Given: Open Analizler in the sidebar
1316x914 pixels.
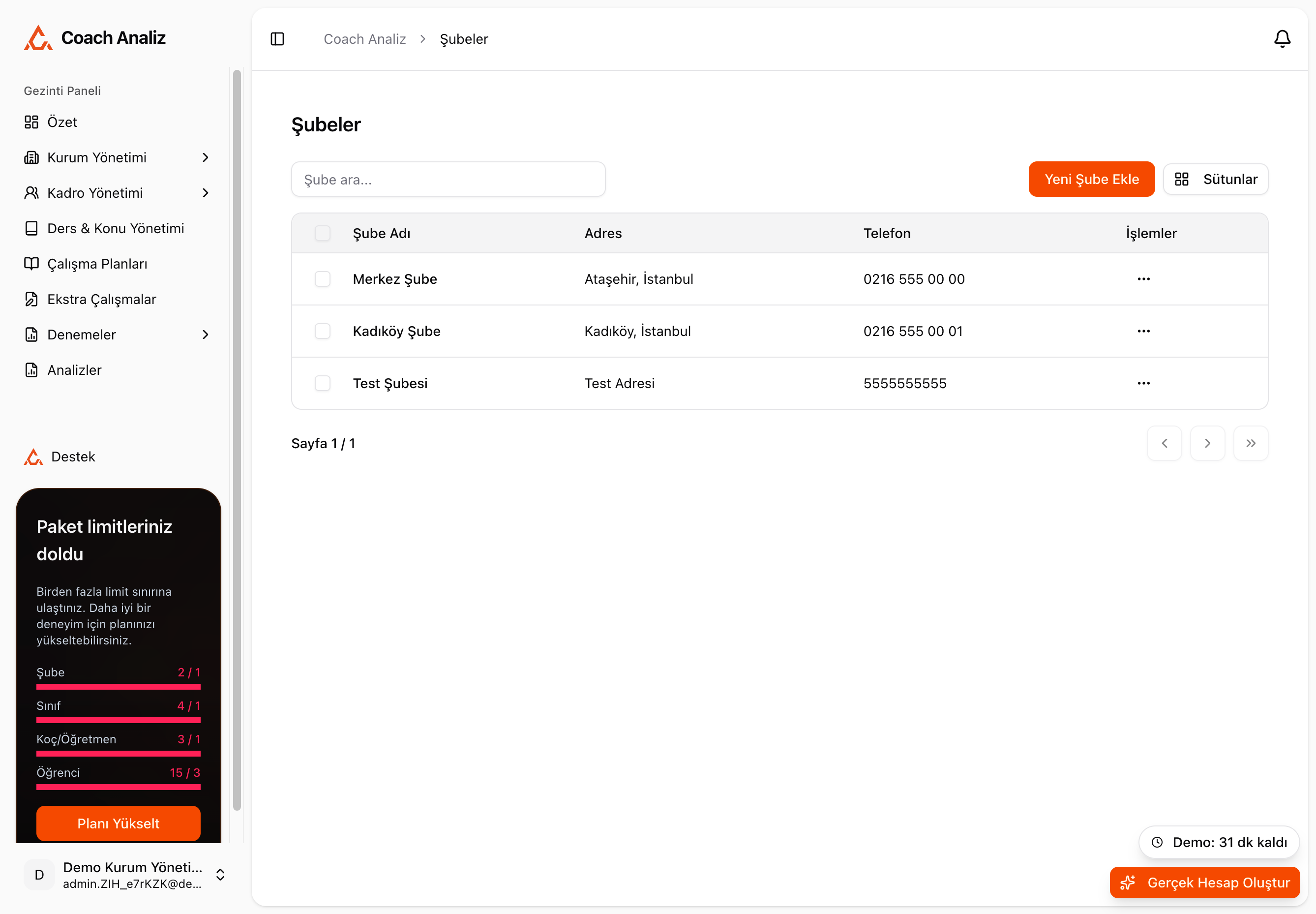Looking at the screenshot, I should (74, 370).
